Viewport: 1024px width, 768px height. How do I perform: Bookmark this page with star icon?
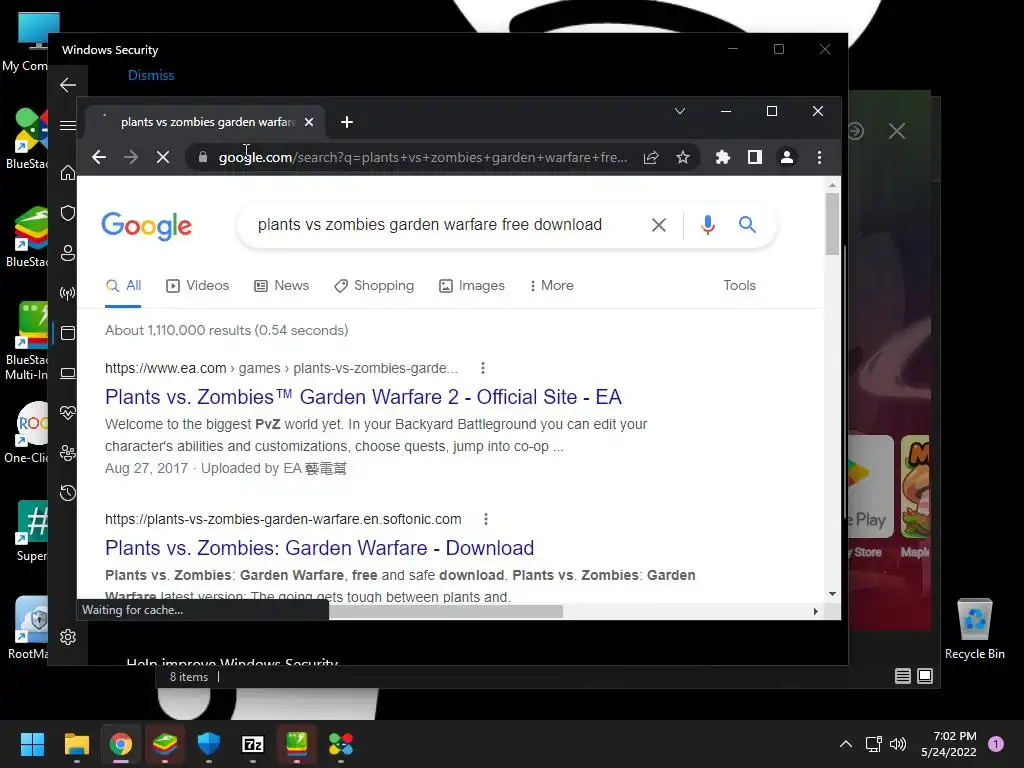click(x=683, y=157)
